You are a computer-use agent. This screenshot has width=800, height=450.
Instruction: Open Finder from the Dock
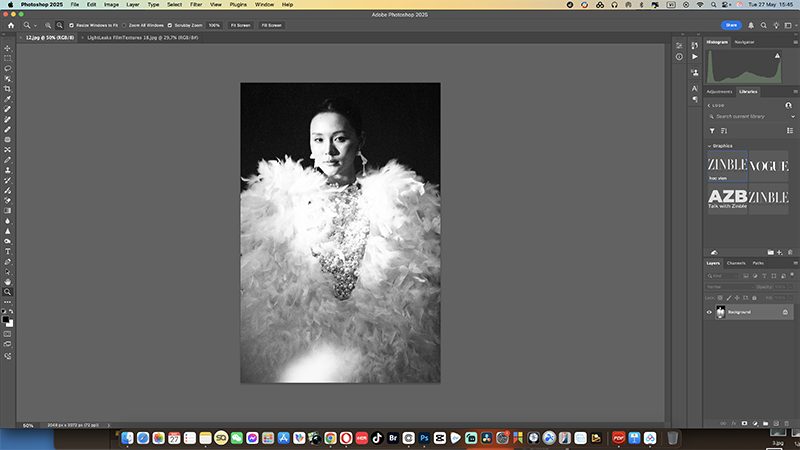point(128,438)
